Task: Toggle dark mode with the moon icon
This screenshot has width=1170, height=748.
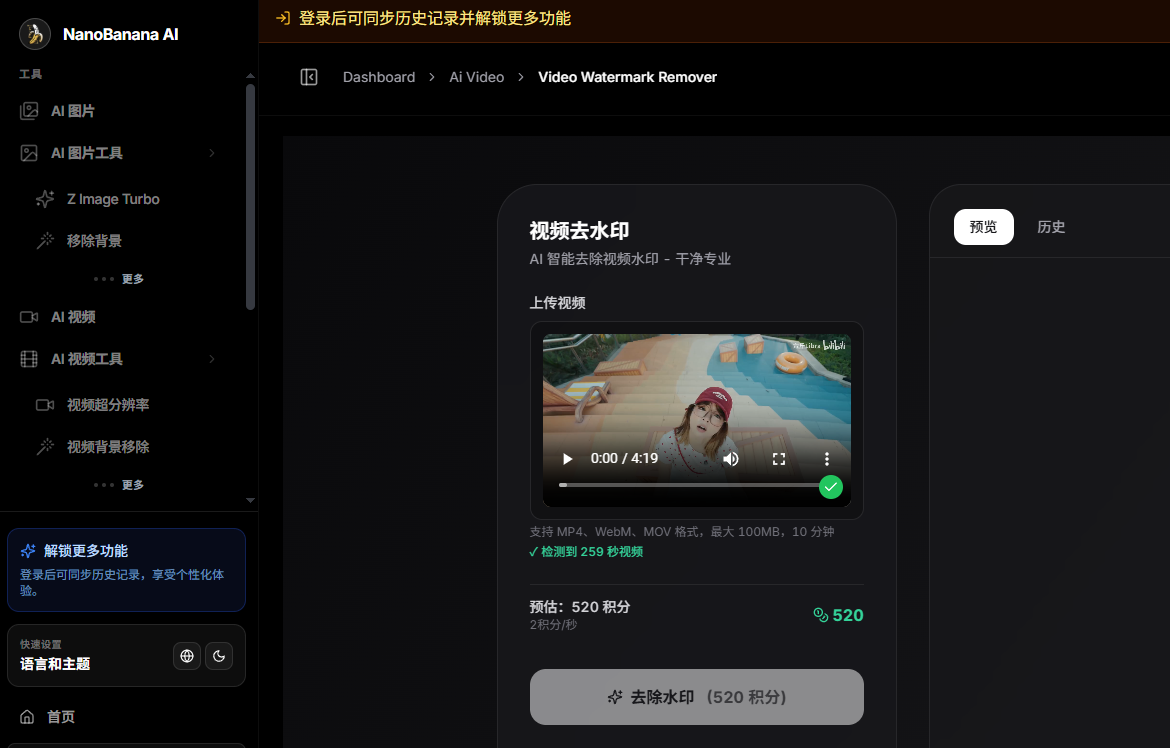Action: (x=219, y=656)
